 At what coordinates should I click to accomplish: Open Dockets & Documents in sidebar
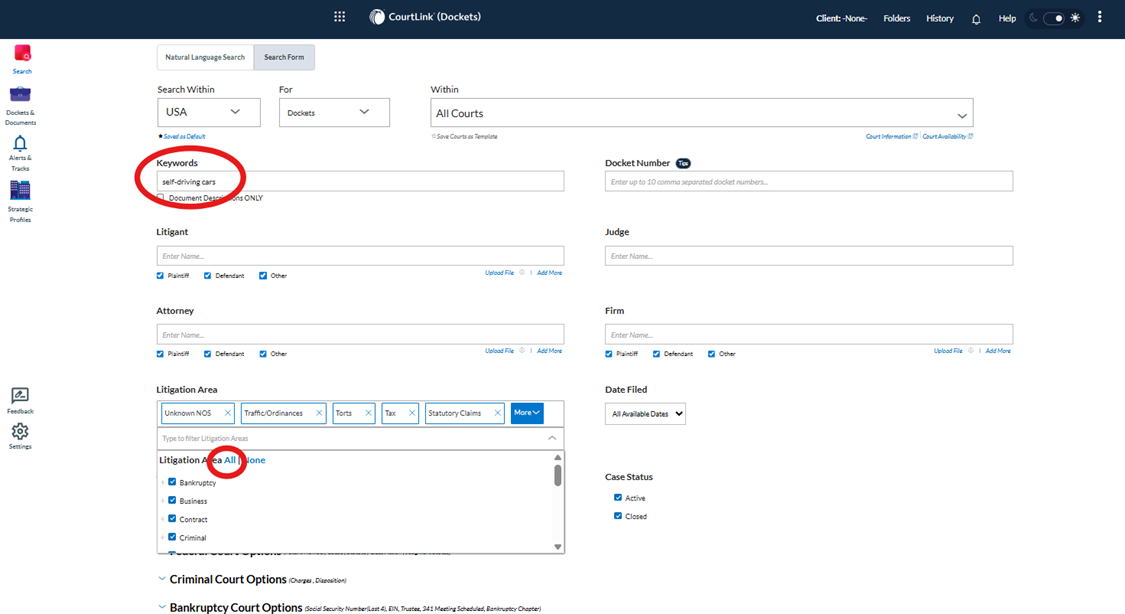[x=20, y=96]
